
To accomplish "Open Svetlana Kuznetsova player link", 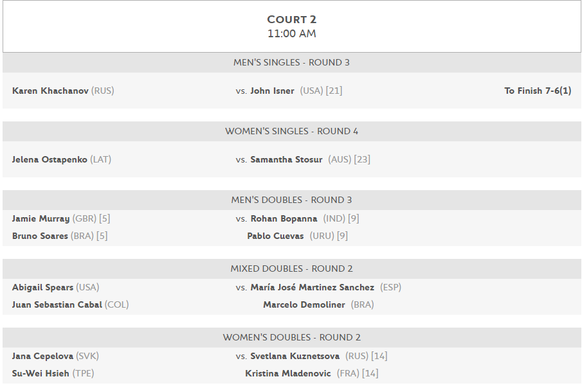I will [295, 356].
